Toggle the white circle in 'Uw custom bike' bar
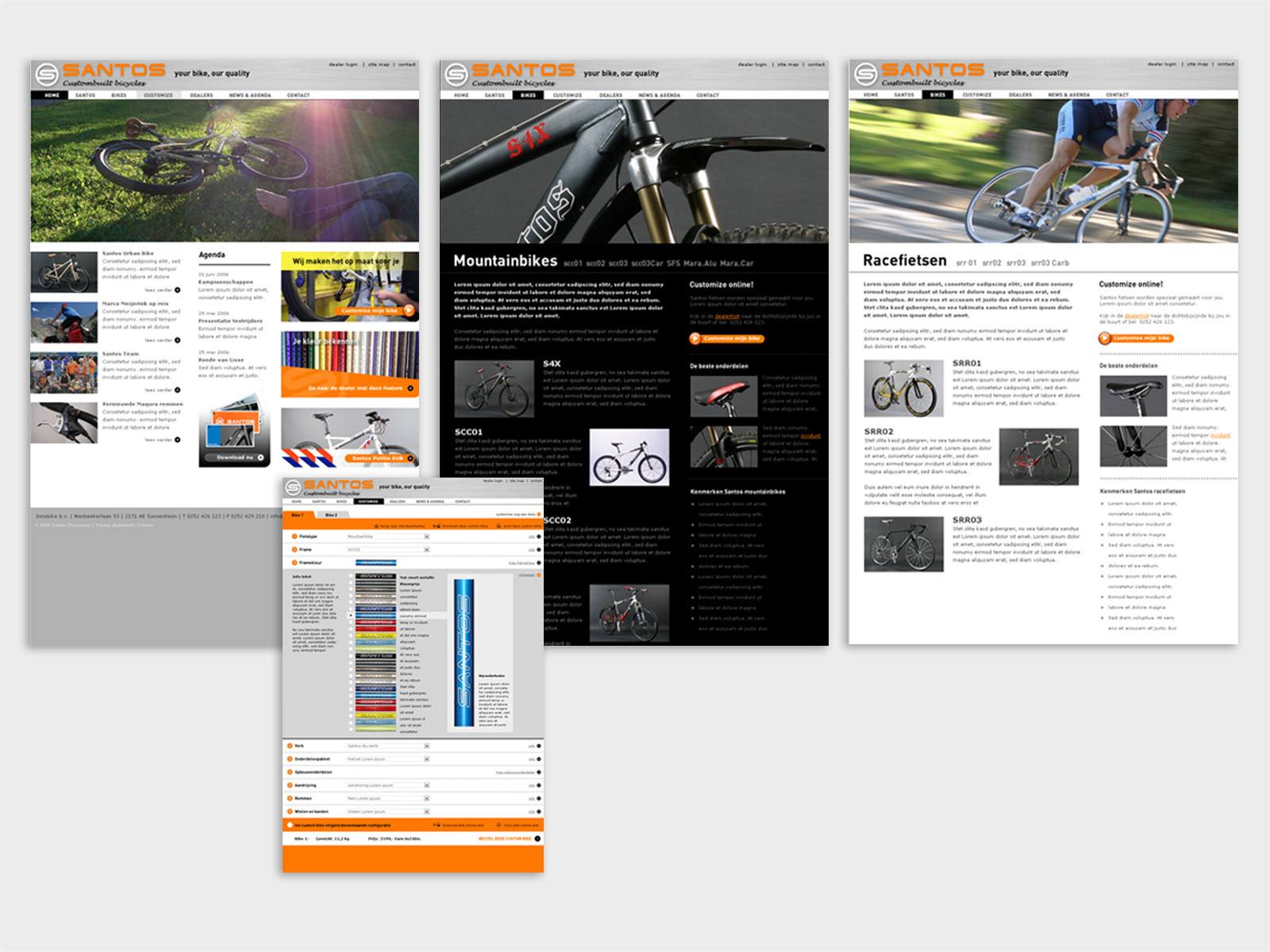Screen dimensions: 1270x952 pyautogui.click(x=290, y=825)
